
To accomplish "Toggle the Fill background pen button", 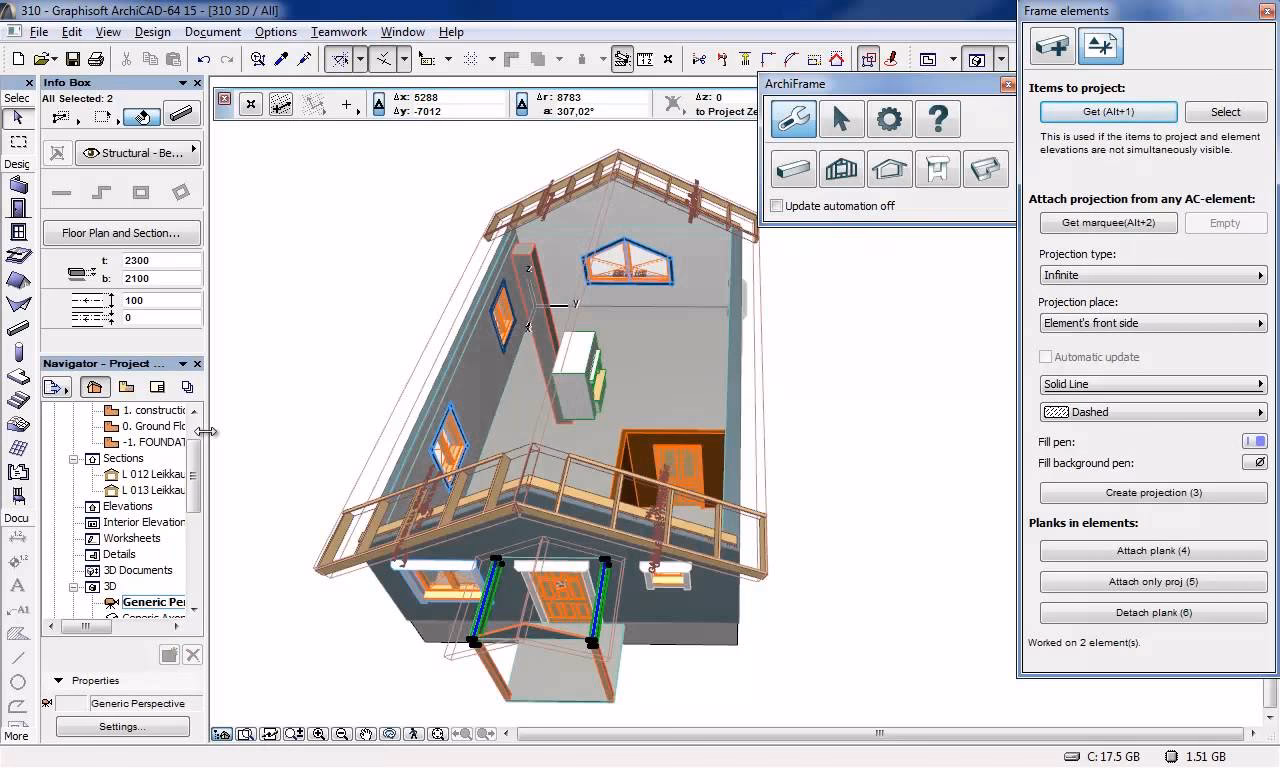I will (1254, 462).
